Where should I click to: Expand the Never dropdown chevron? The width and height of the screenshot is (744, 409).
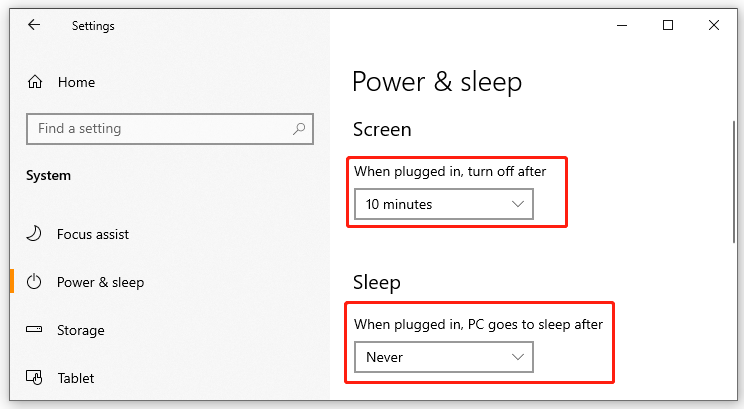coord(517,356)
